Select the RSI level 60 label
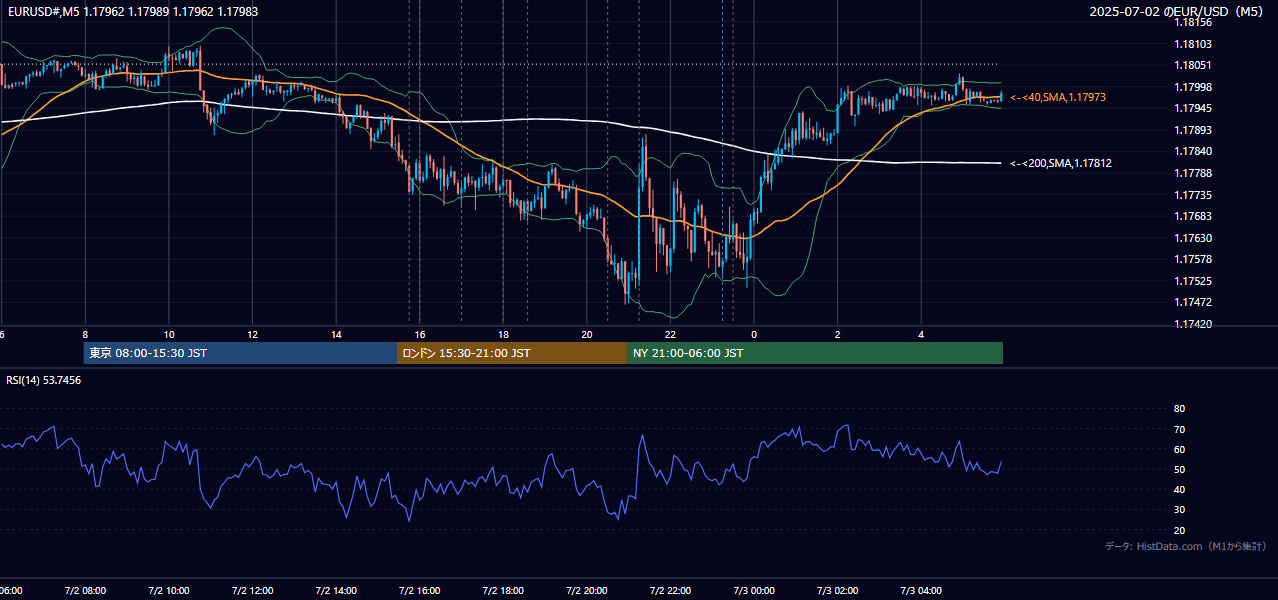The height and width of the screenshot is (600, 1278). point(1180,449)
